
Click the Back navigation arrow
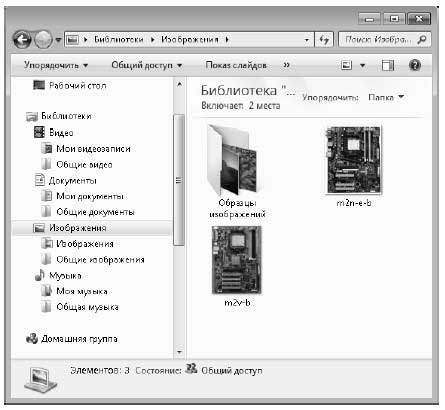(22, 40)
